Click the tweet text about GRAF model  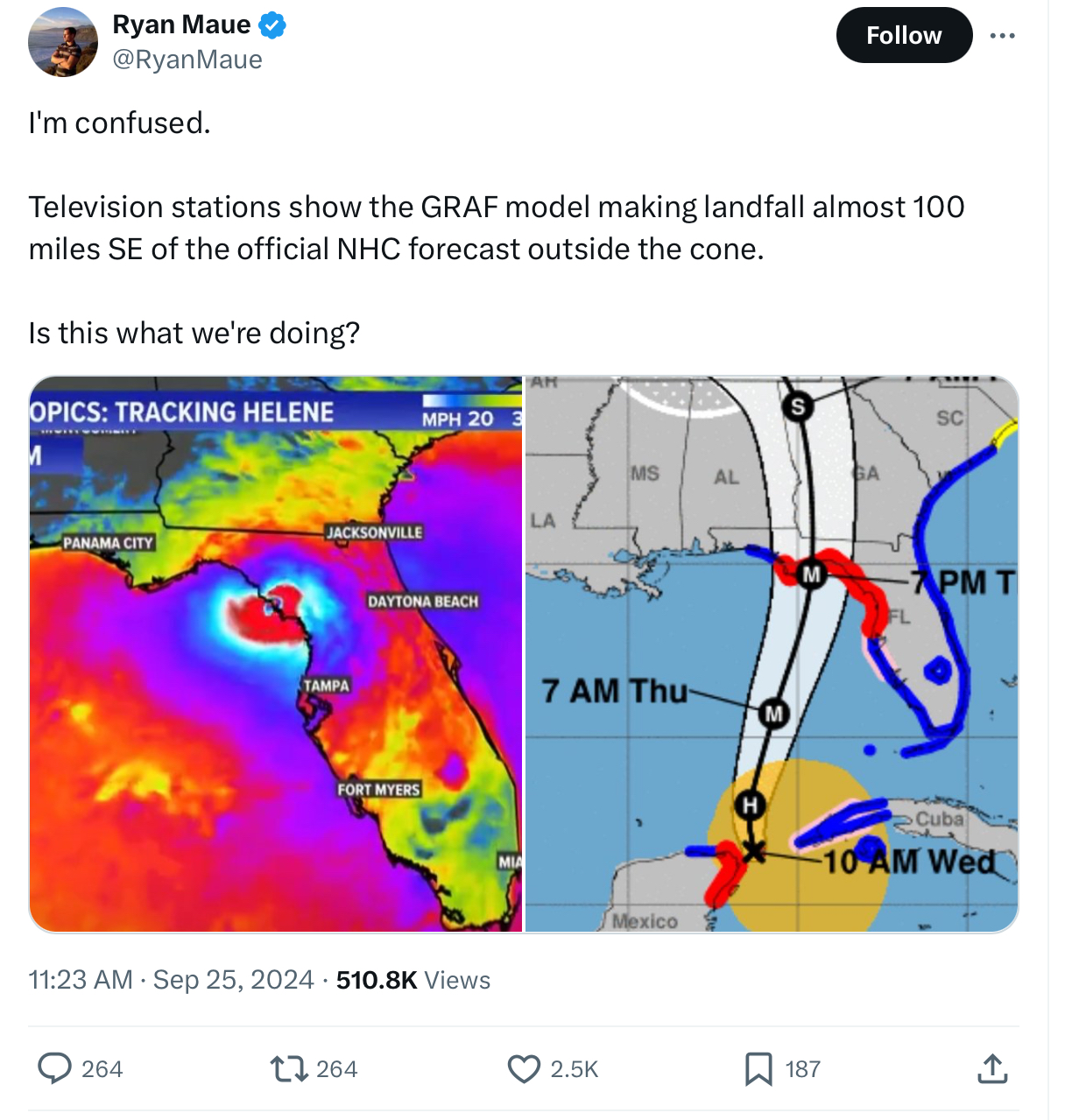497,228
